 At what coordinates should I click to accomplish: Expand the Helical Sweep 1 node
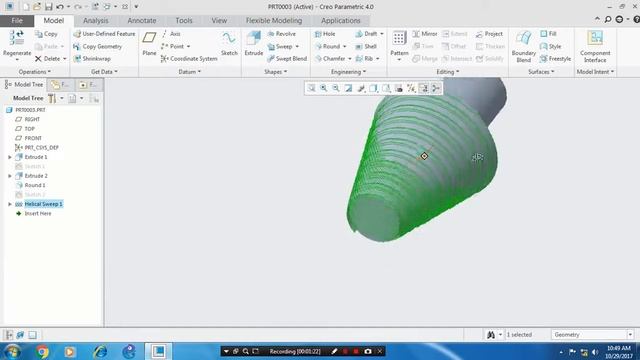pyautogui.click(x=10, y=204)
